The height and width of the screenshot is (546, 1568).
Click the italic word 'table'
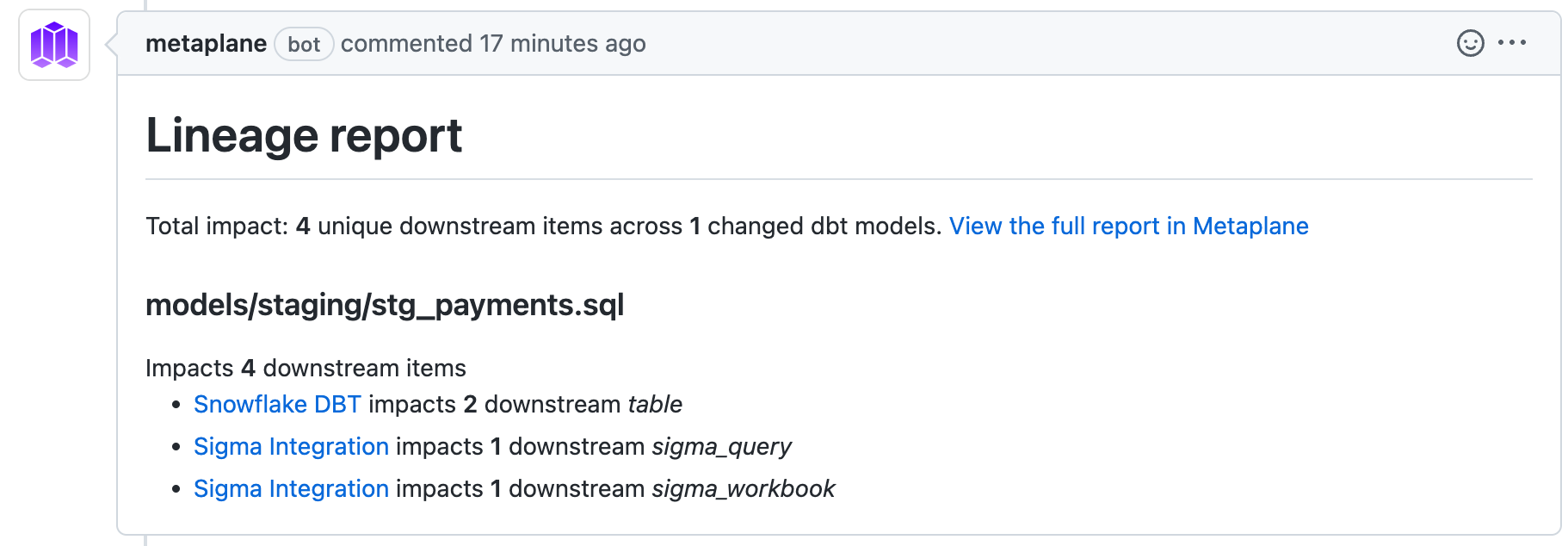(x=654, y=404)
